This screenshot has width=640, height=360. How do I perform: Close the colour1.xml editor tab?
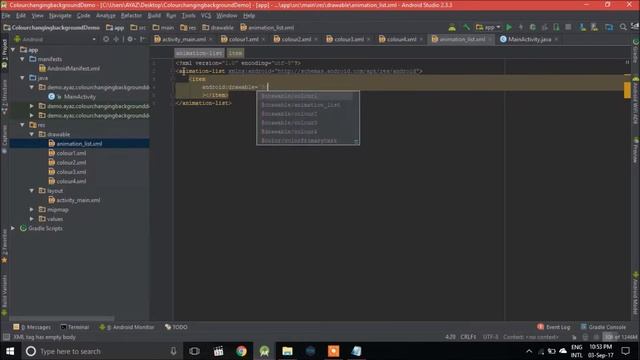pyautogui.click(x=263, y=40)
